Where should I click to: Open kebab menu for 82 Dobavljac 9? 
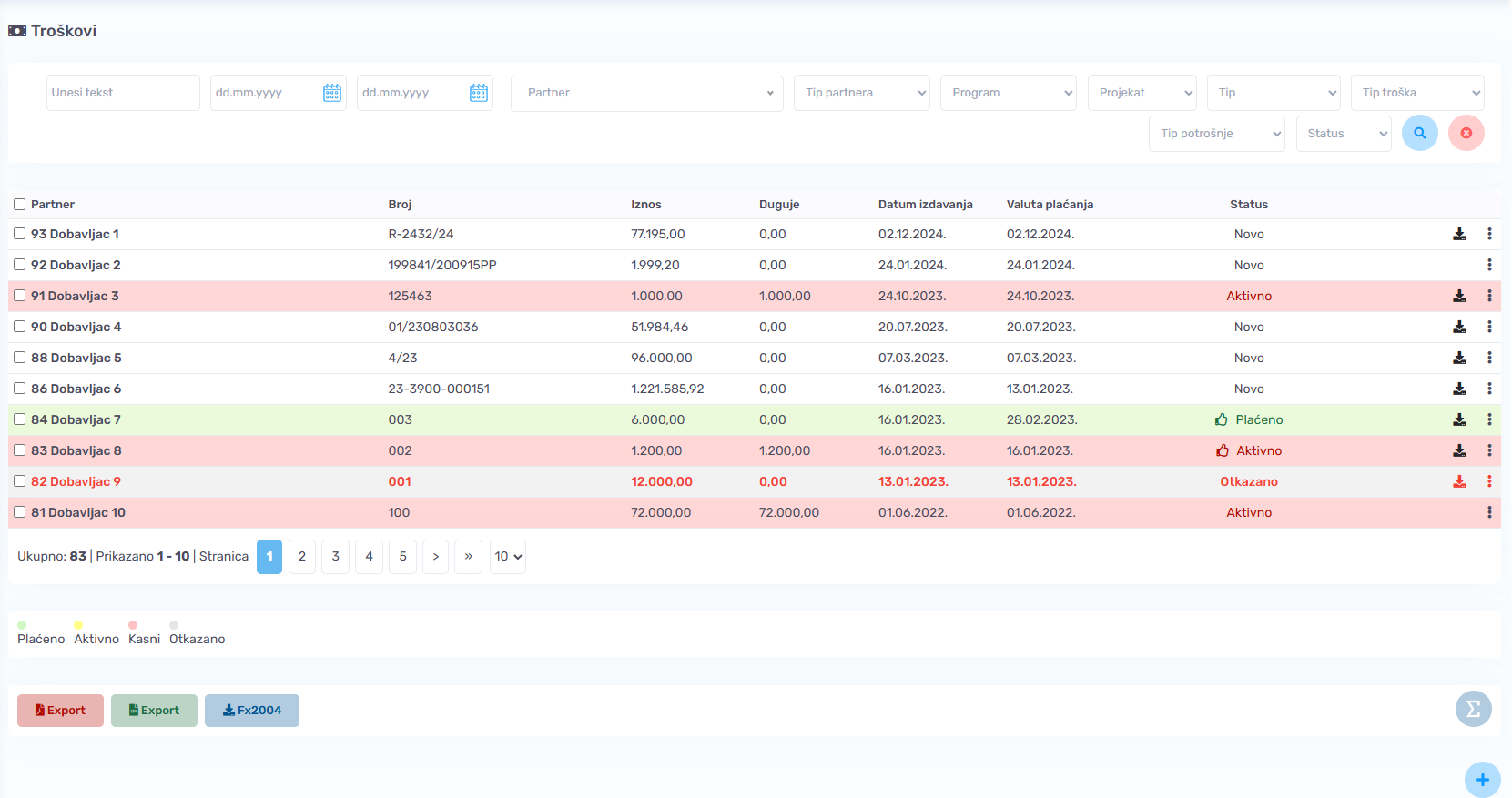point(1489,481)
